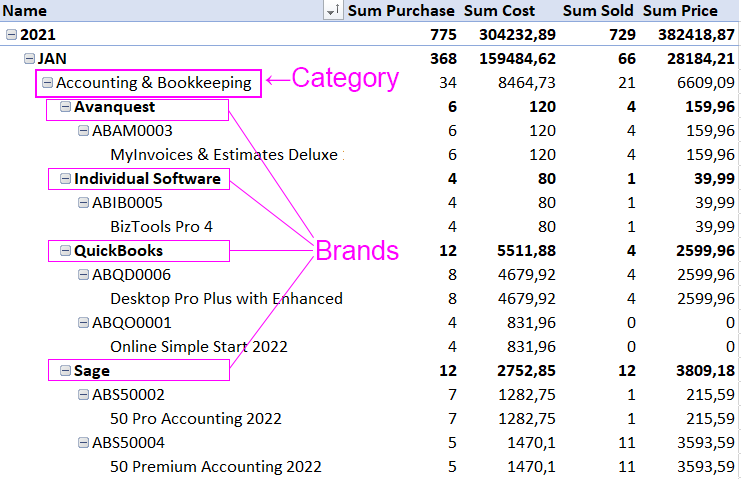Select the Online Simple Start 2022 cell

(198, 347)
